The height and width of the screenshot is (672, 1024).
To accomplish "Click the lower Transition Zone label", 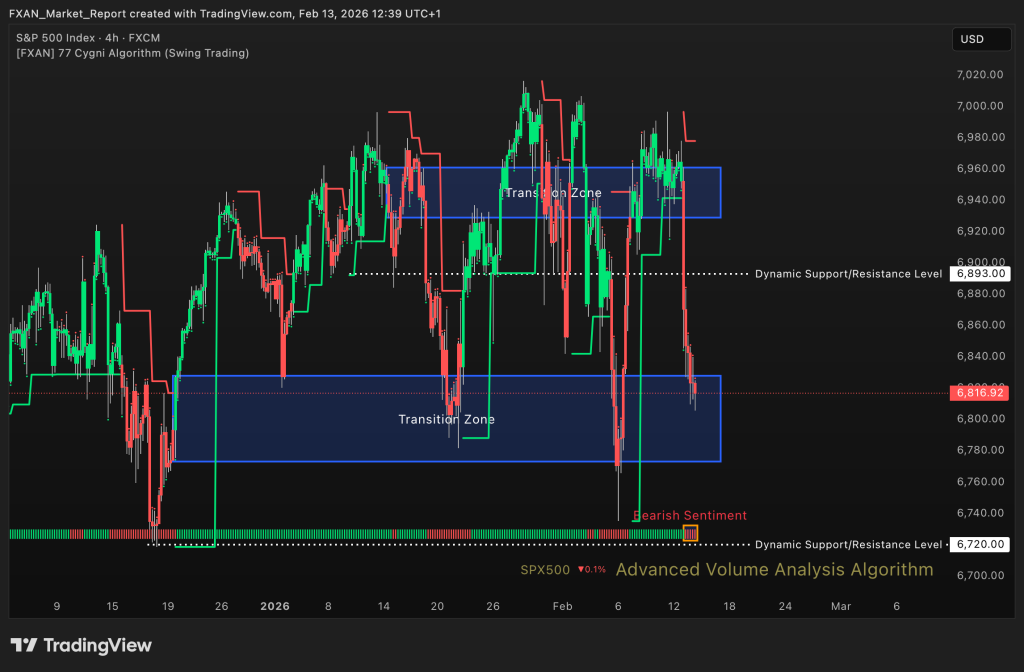I will click(446, 419).
